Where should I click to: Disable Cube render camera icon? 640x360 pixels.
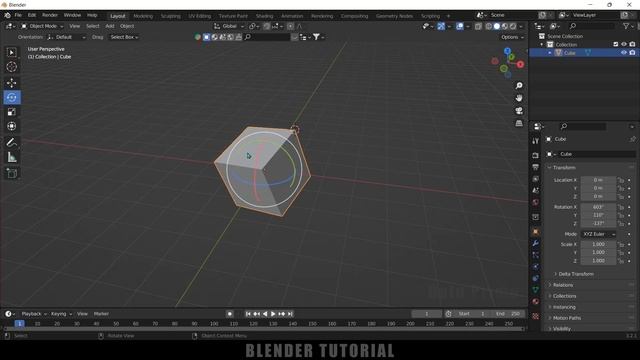coord(632,53)
